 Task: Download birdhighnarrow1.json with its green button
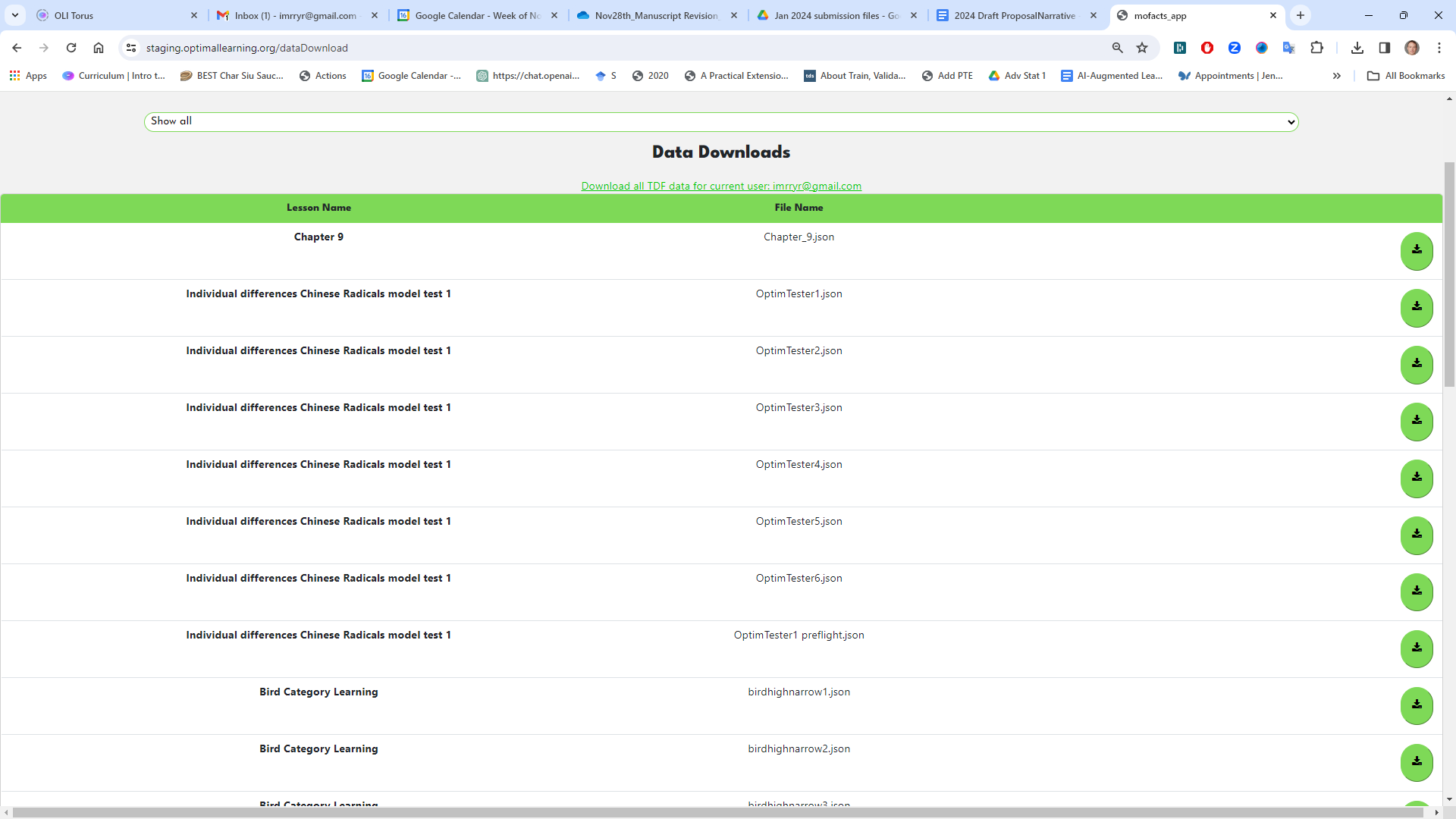tap(1417, 706)
